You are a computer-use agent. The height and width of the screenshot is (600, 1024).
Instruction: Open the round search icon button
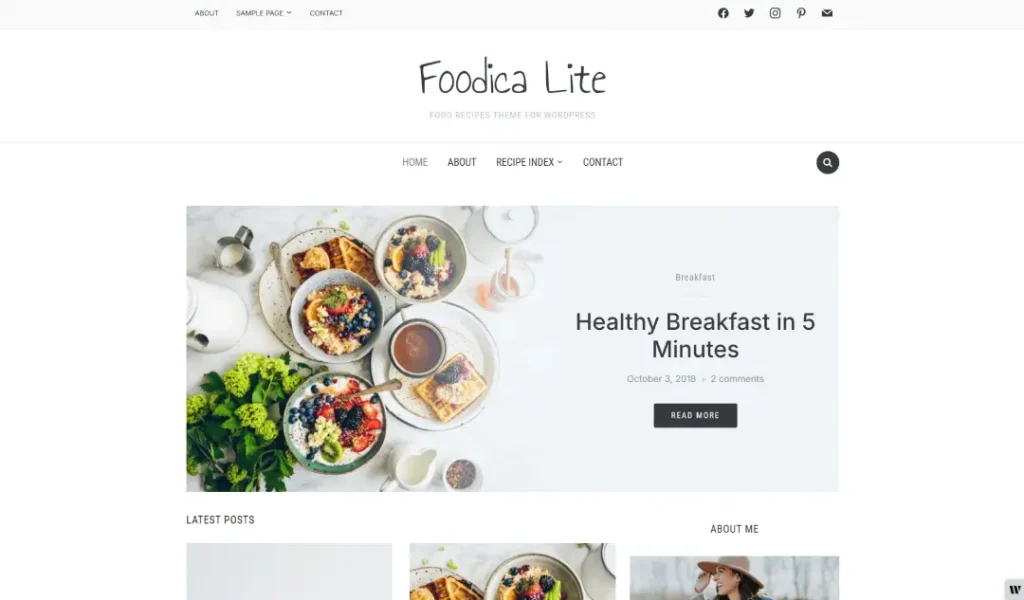pyautogui.click(x=827, y=163)
